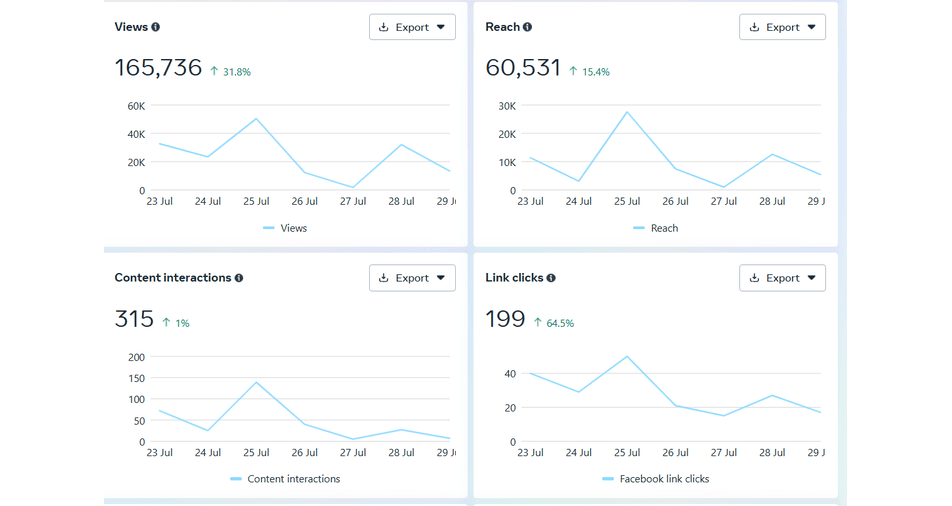
Task: Toggle the Facebook link clicks legend label
Action: pyautogui.click(x=664, y=479)
